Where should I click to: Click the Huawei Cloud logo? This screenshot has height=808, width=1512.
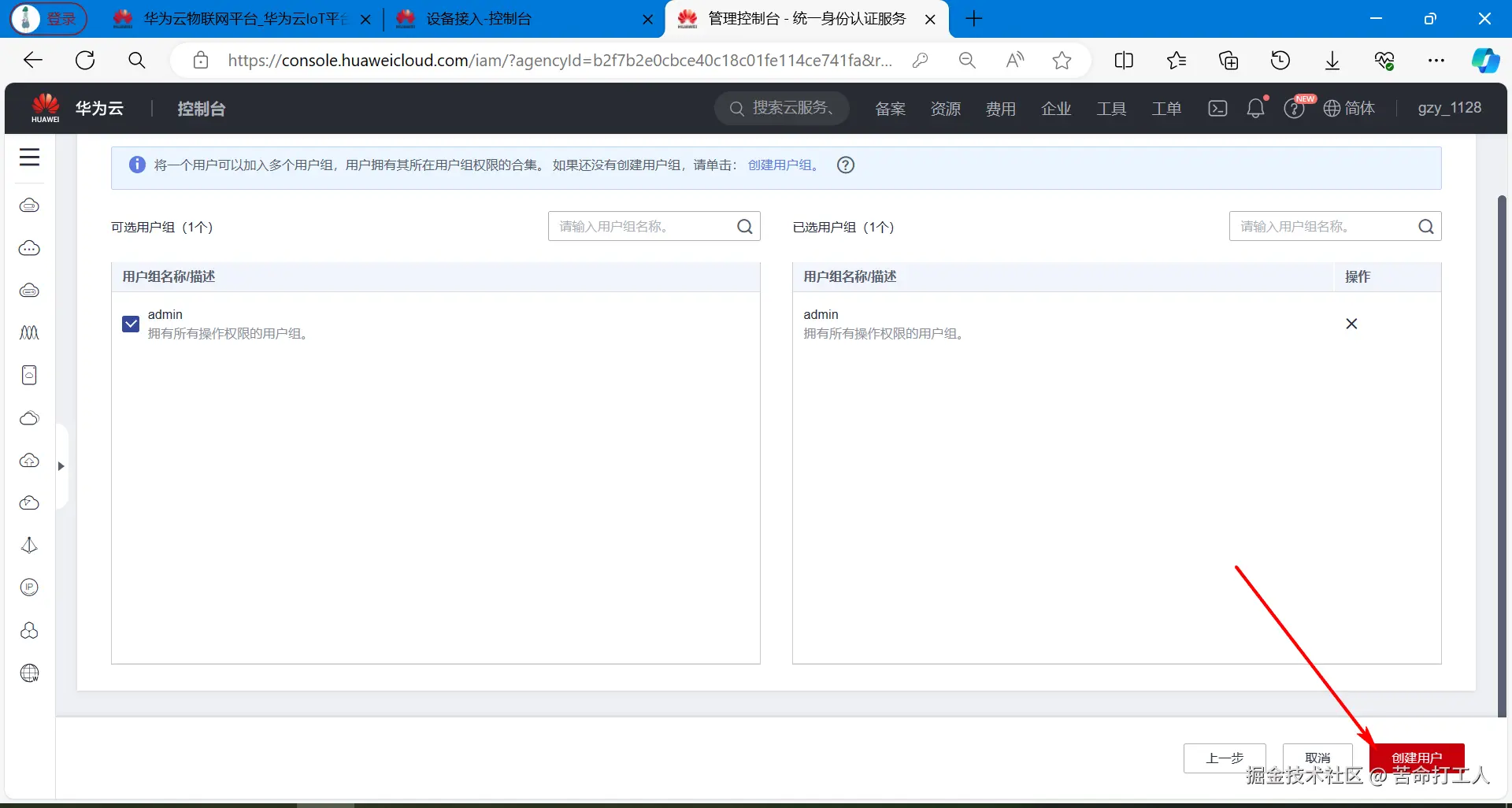point(45,107)
